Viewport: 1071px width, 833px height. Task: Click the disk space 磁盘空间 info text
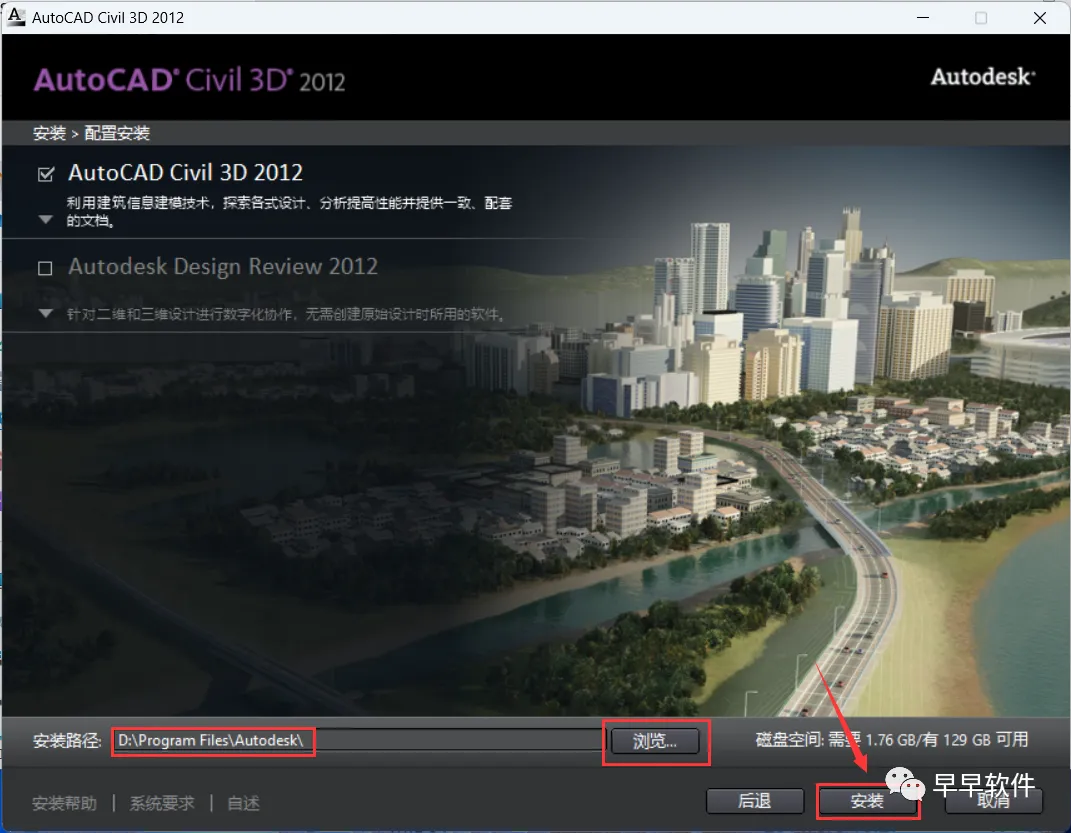(891, 739)
